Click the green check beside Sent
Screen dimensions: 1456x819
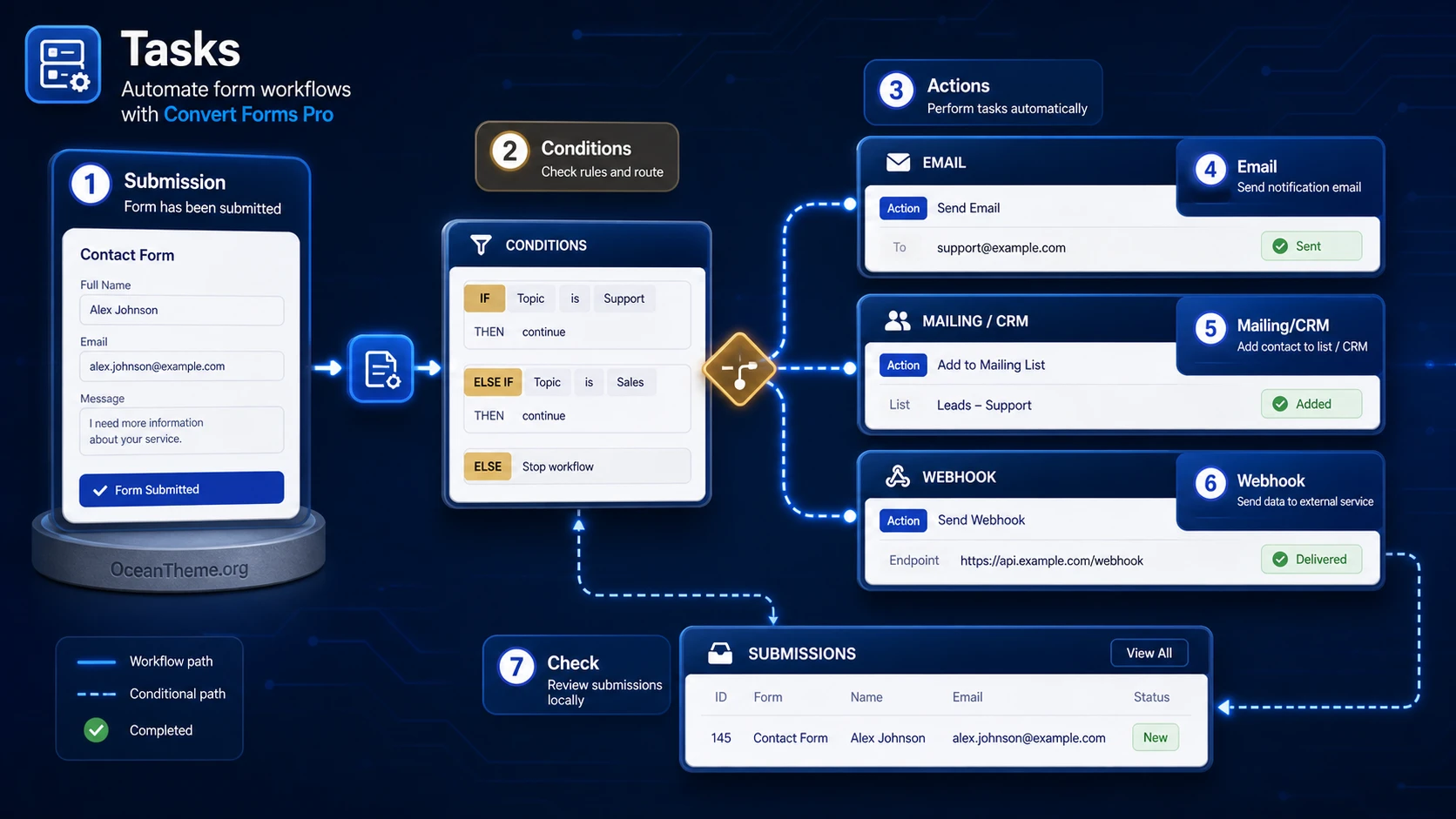coord(1280,246)
